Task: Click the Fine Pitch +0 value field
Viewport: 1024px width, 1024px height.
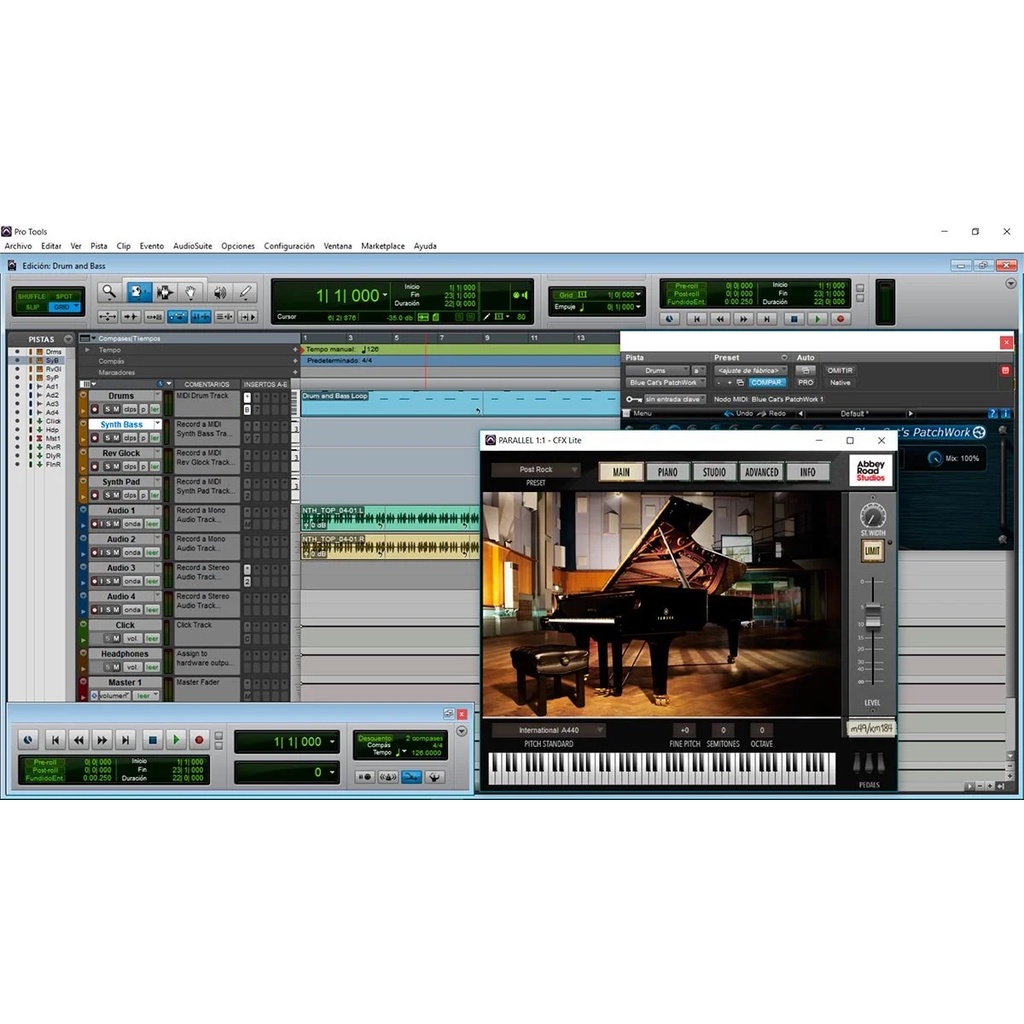Action: pyautogui.click(x=684, y=730)
